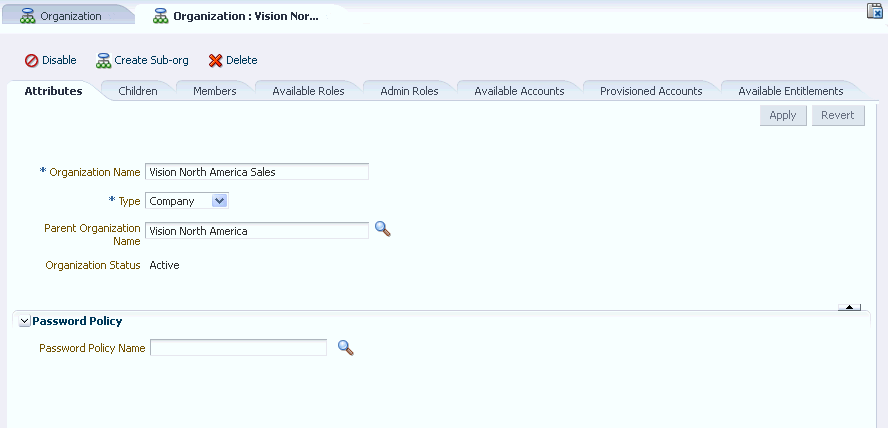Open the Members tab
This screenshot has width=888, height=428.
tap(215, 91)
